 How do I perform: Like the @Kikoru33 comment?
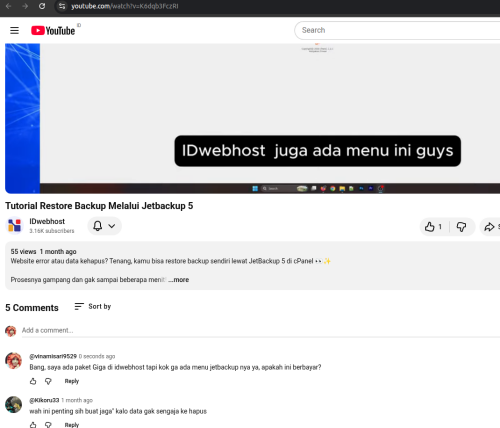33,425
